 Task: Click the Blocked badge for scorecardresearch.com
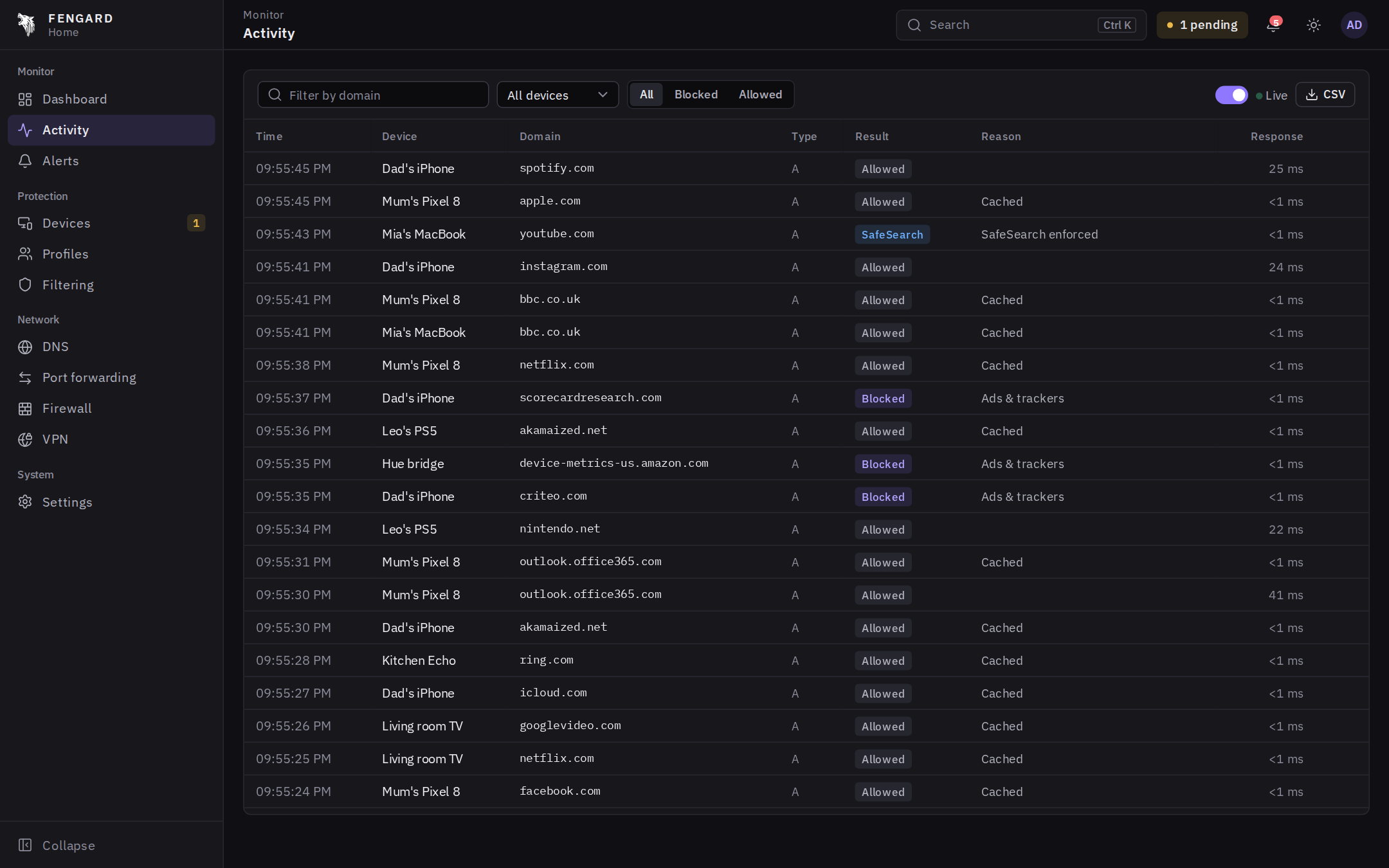pyautogui.click(x=883, y=399)
